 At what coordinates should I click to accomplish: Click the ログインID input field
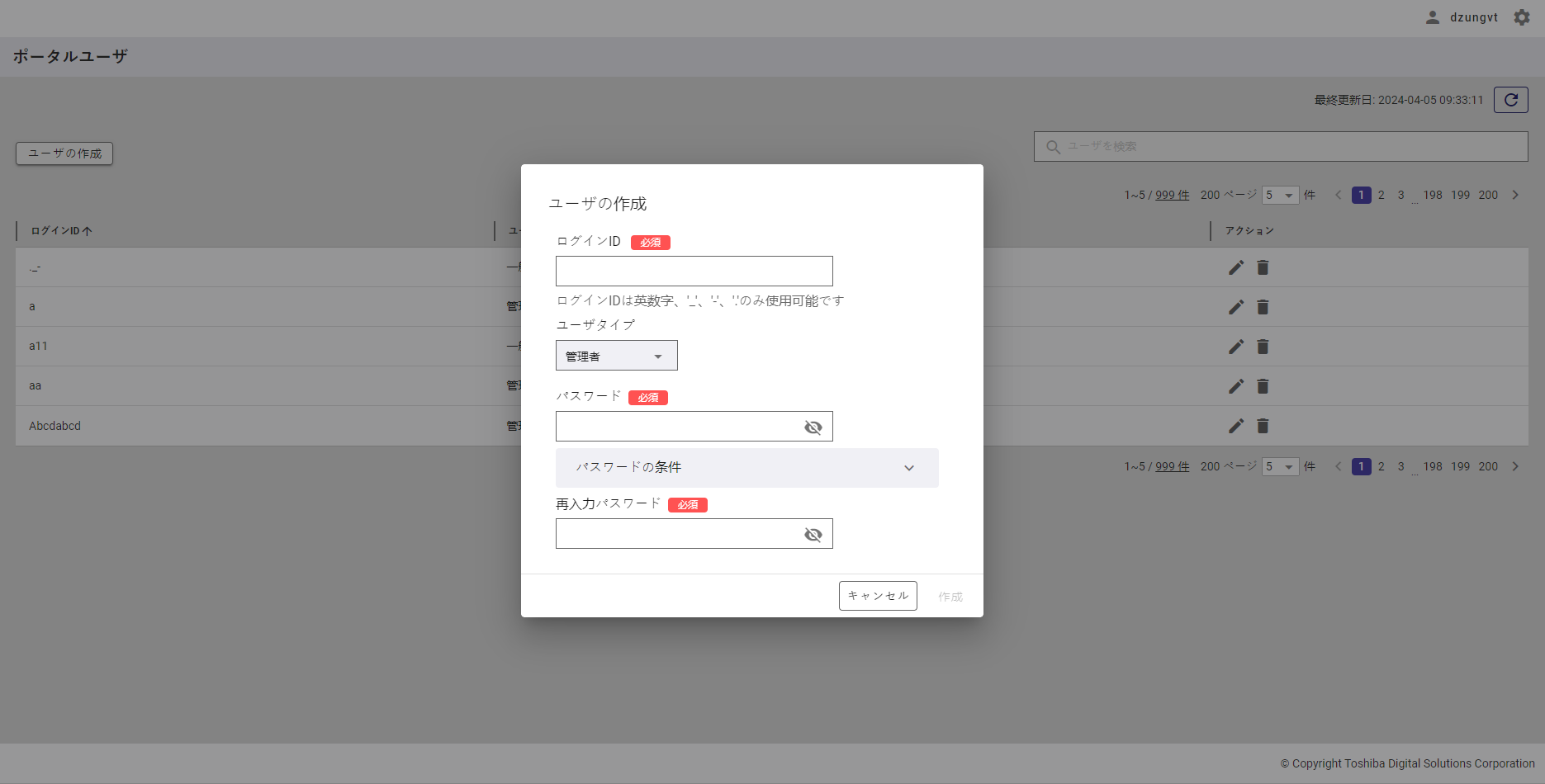tap(694, 271)
